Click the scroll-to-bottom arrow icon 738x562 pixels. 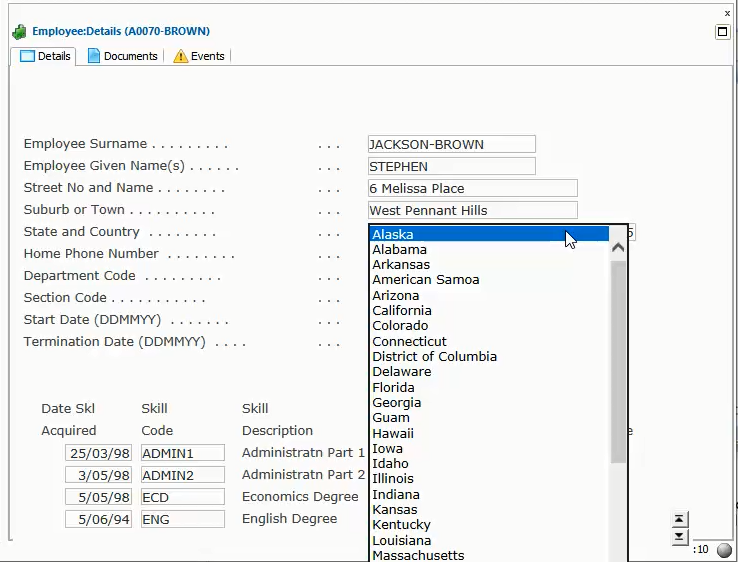point(680,537)
